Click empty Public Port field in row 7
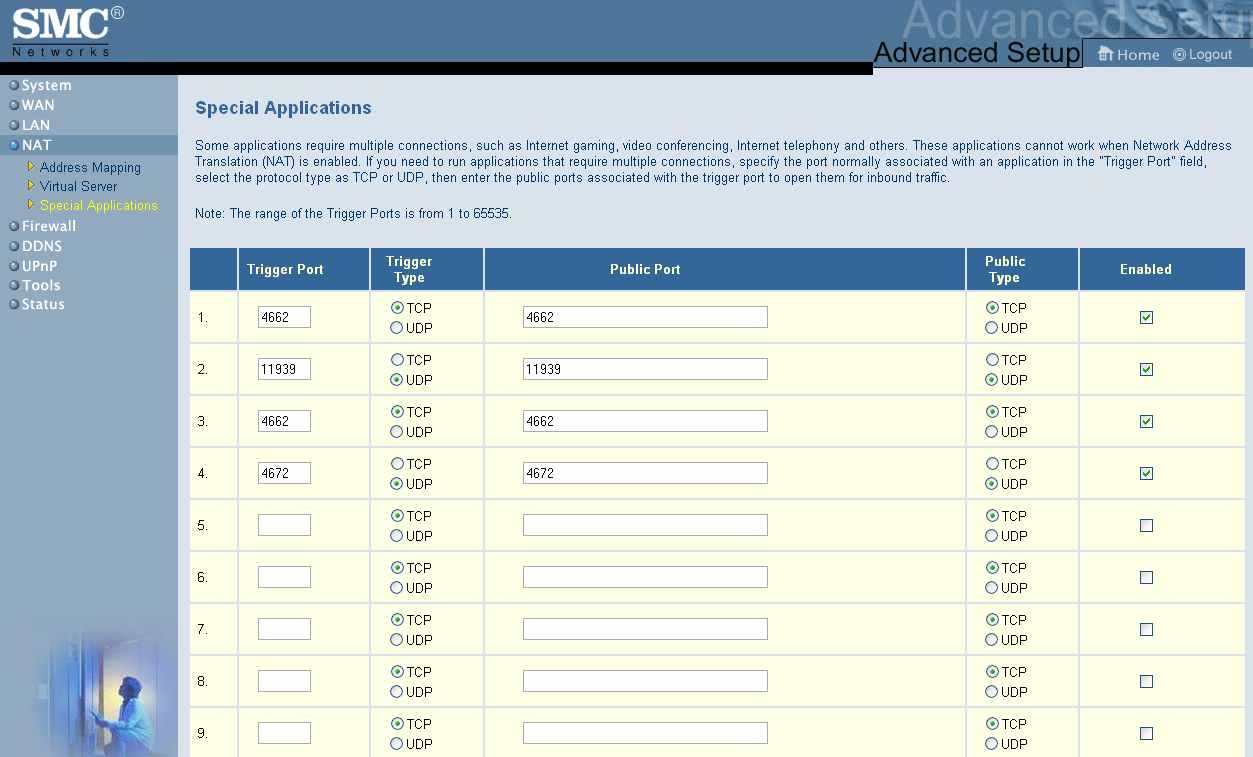 [x=645, y=629]
